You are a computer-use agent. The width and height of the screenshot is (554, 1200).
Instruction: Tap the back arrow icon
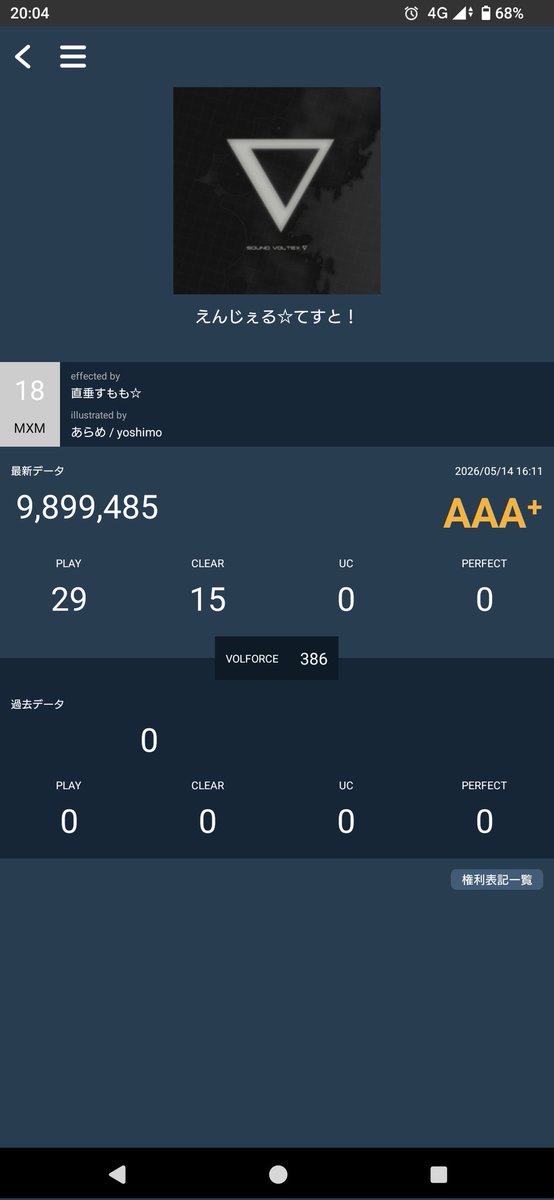[x=23, y=57]
